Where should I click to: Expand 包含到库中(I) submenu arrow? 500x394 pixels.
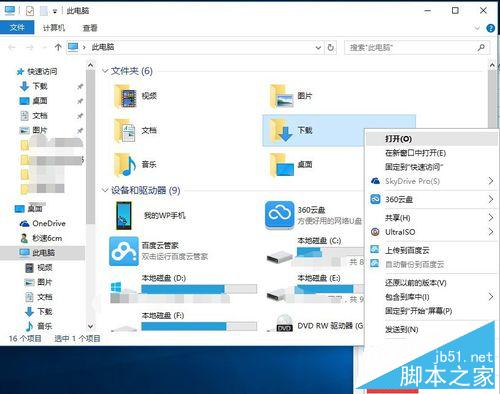point(491,297)
